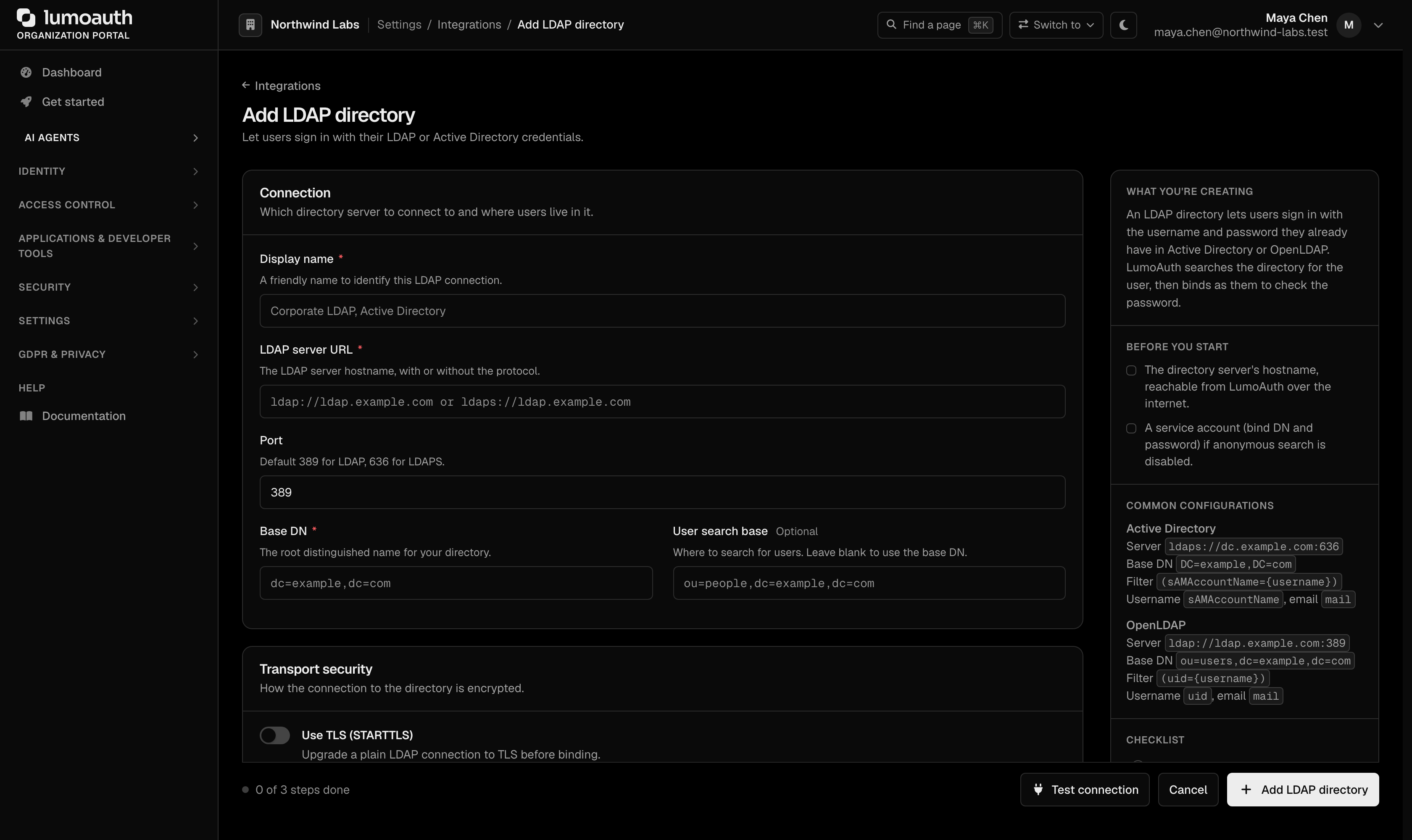The width and height of the screenshot is (1412, 840).
Task: Click the Documentation book icon
Action: tap(26, 416)
